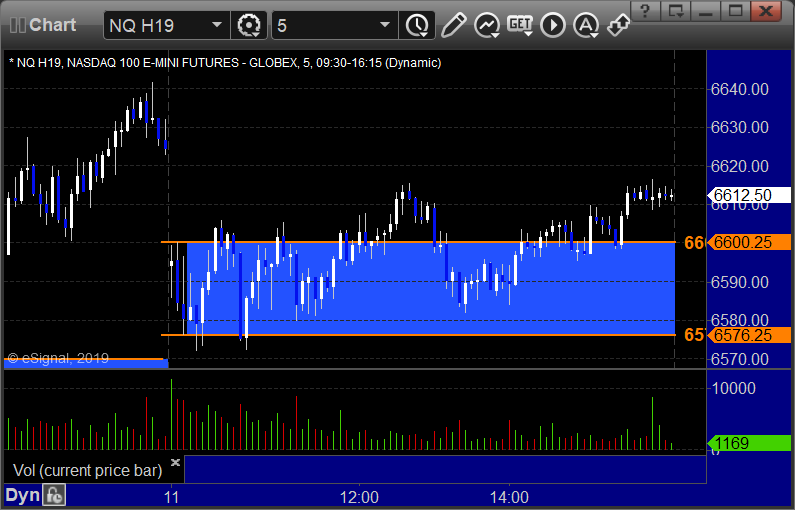
Task: Select the 6600.25 orange price label
Action: [749, 242]
